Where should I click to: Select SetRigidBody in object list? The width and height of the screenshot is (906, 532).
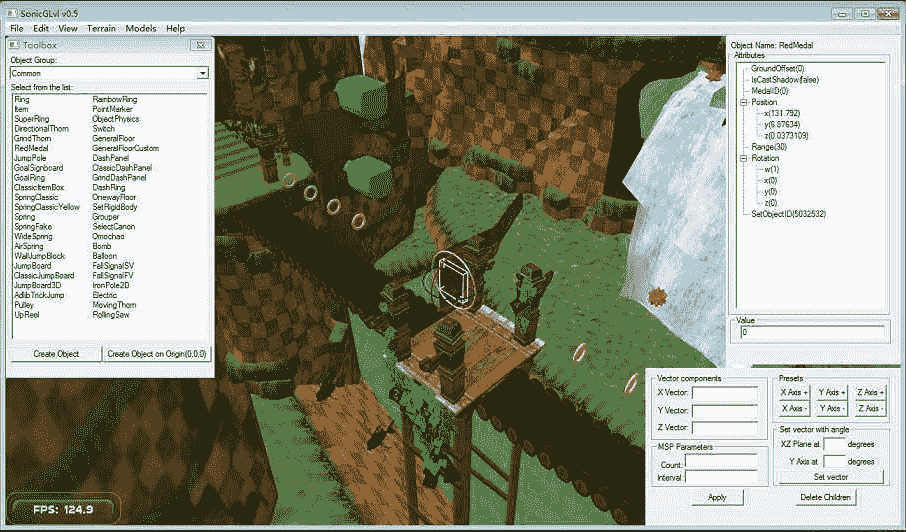pyautogui.click(x=114, y=207)
